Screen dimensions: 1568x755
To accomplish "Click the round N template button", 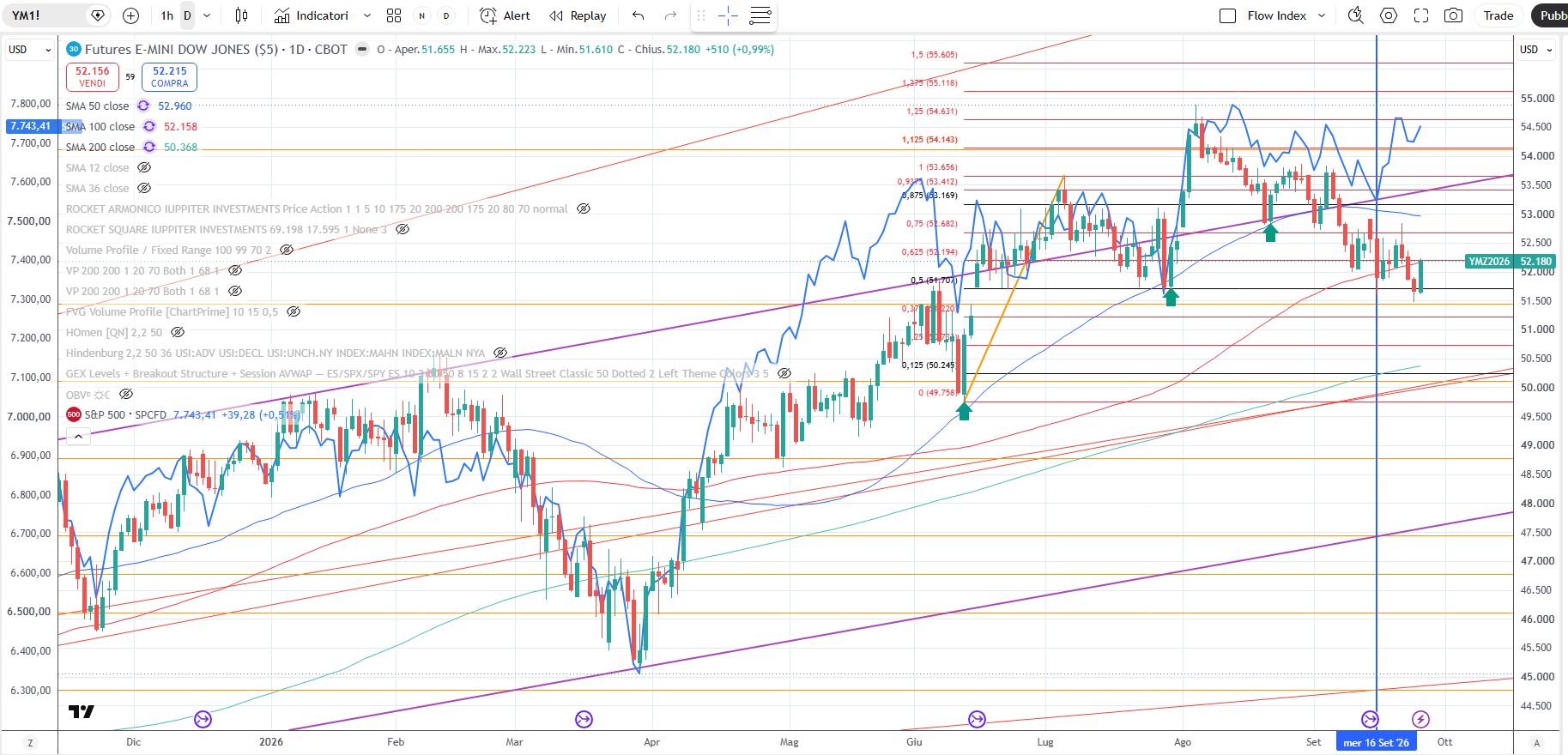I will point(421,15).
